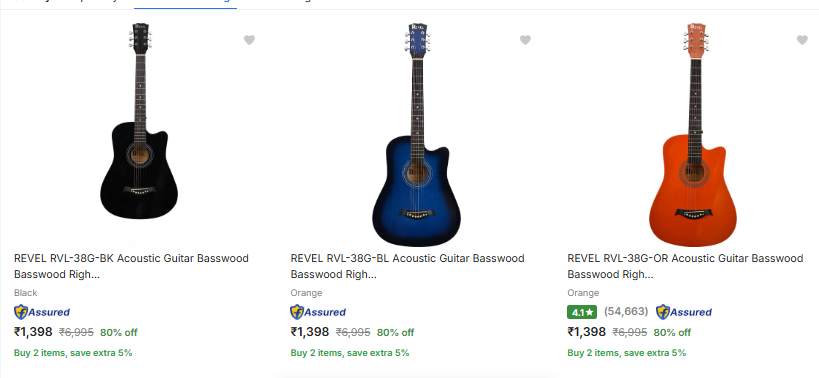The height and width of the screenshot is (378, 819).
Task: Open the blue acoustic guitar image
Action: point(416,134)
